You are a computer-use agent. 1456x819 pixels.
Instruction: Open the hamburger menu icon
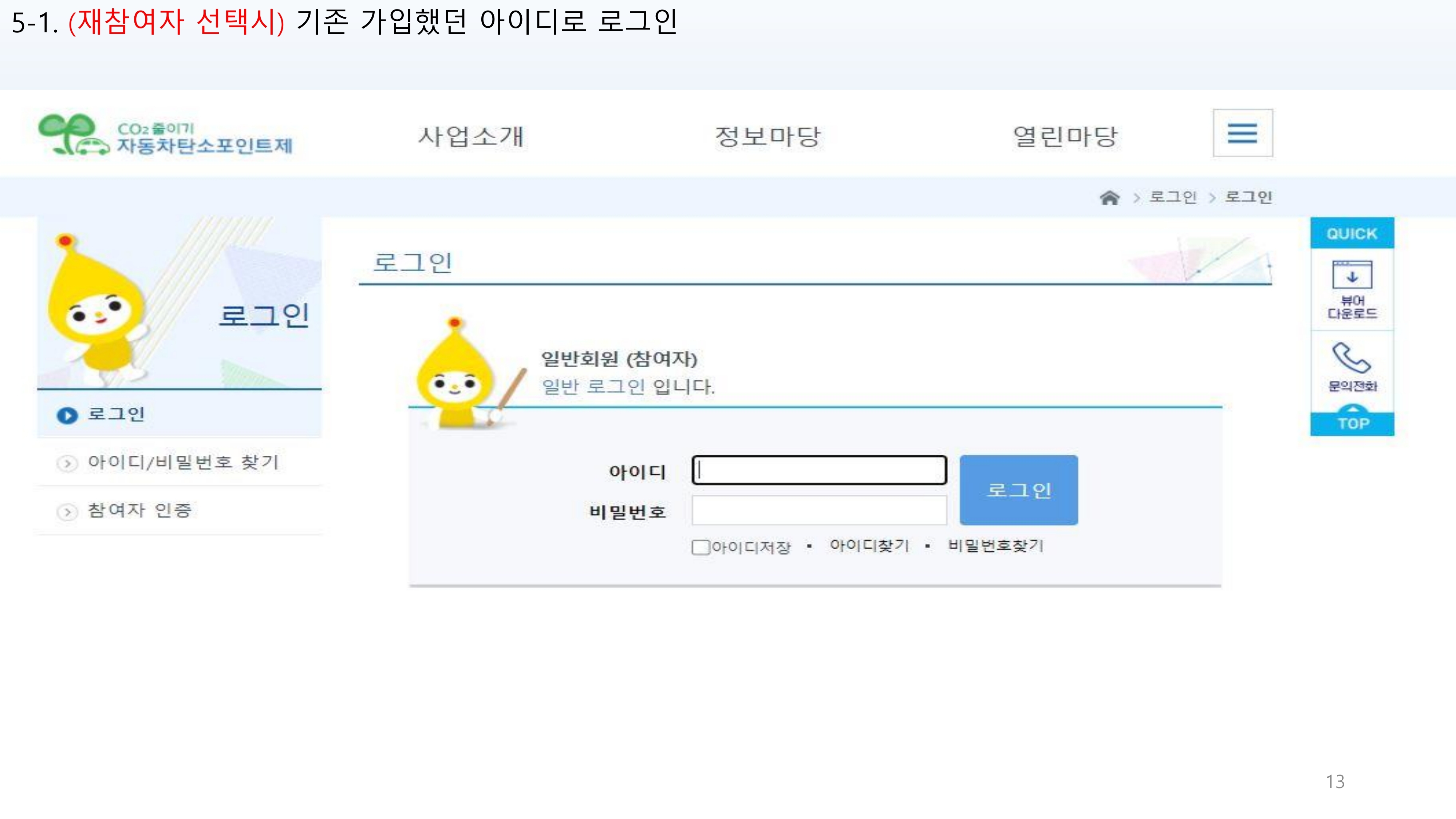1242,133
